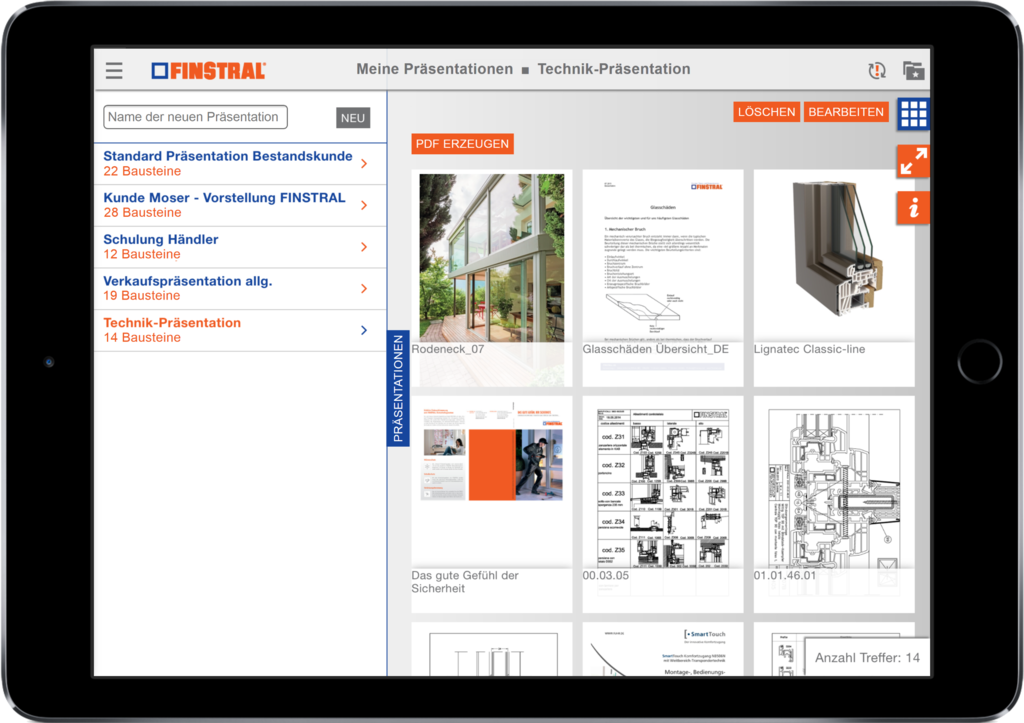The width and height of the screenshot is (1024, 723).
Task: Click the FINSTRAL logo
Action: (208, 71)
